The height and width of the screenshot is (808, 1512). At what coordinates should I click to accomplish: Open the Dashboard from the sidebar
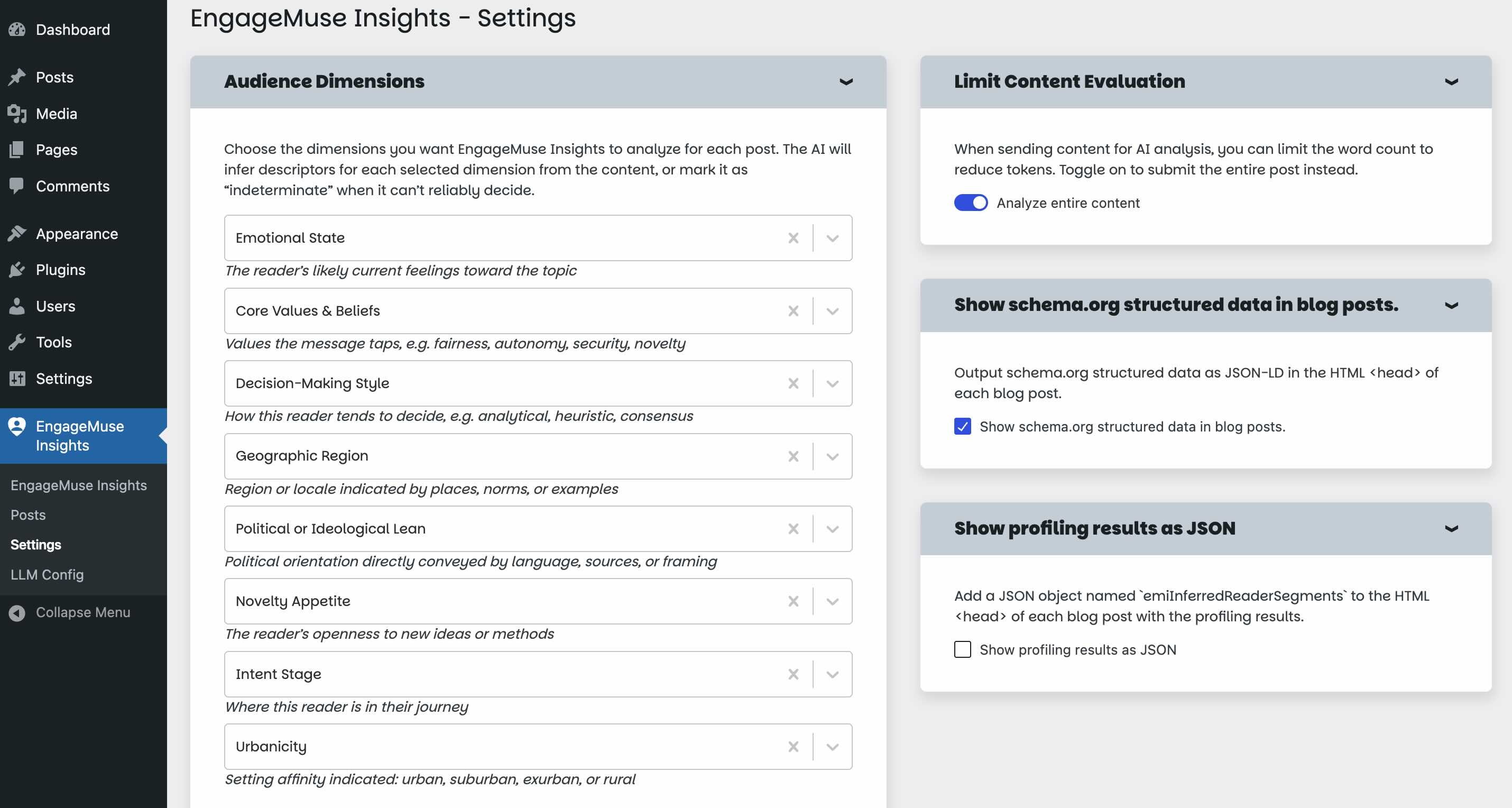17,30
